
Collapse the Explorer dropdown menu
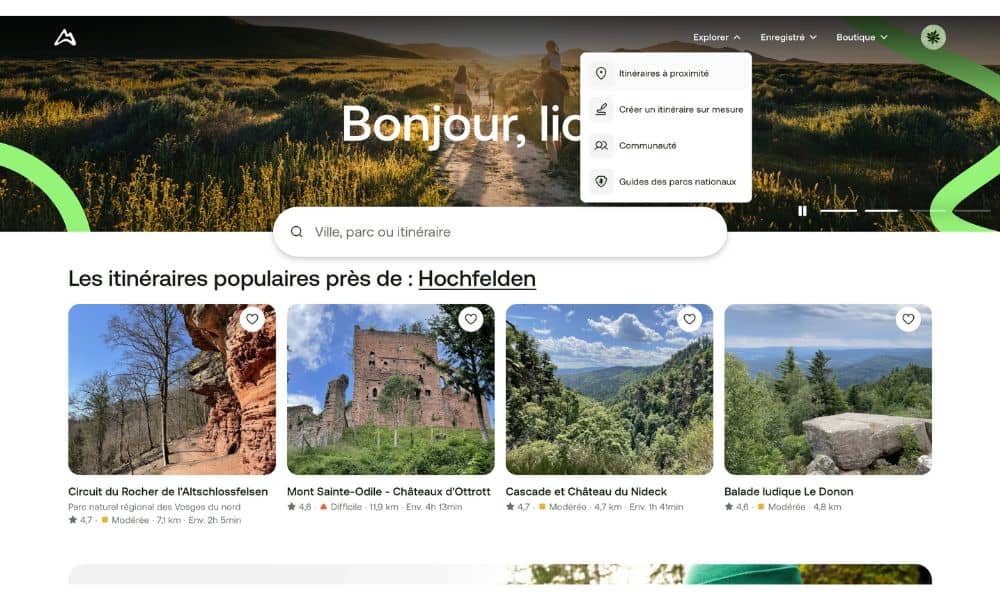click(x=717, y=38)
